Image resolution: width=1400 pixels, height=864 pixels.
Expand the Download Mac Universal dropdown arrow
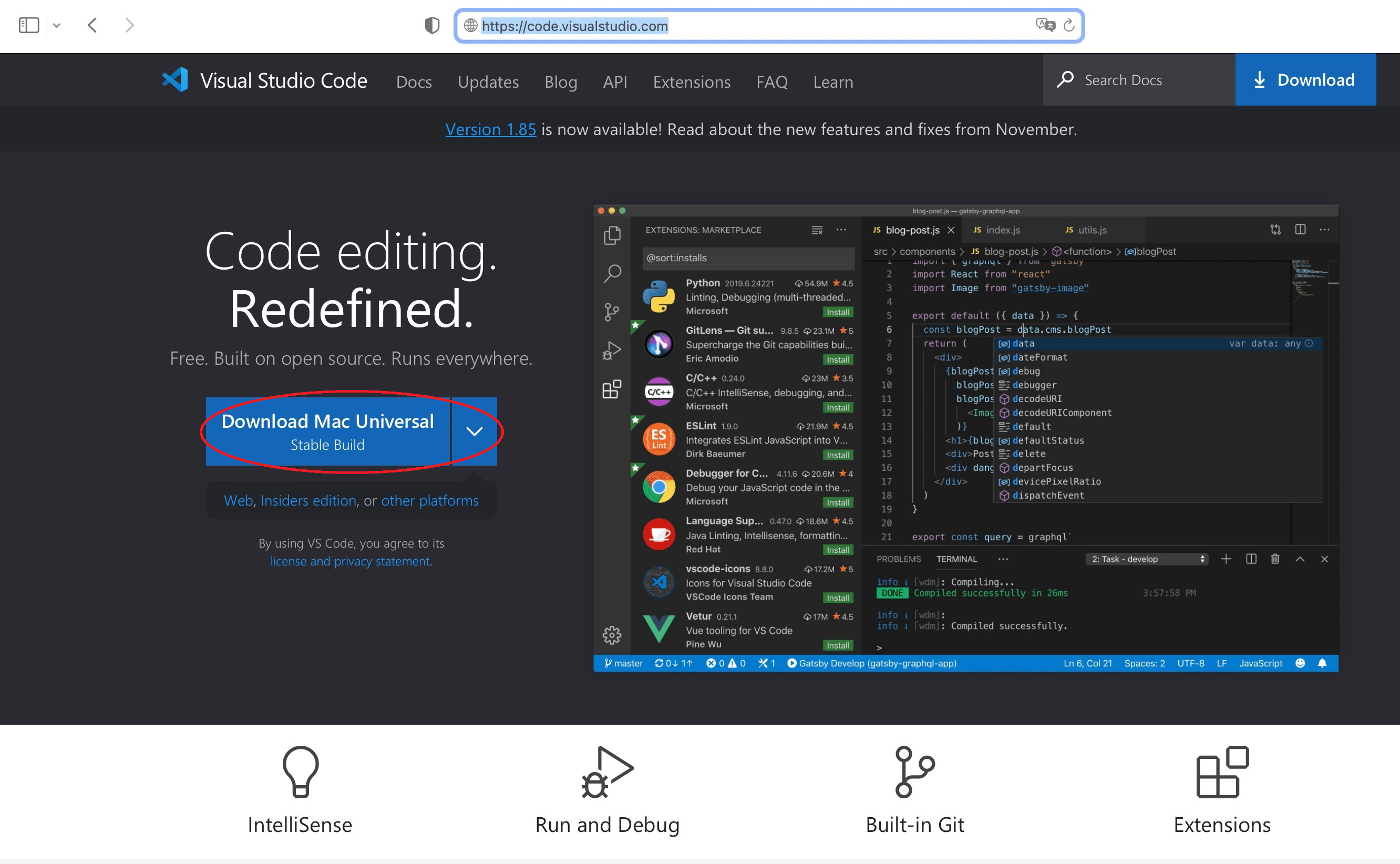pyautogui.click(x=474, y=432)
